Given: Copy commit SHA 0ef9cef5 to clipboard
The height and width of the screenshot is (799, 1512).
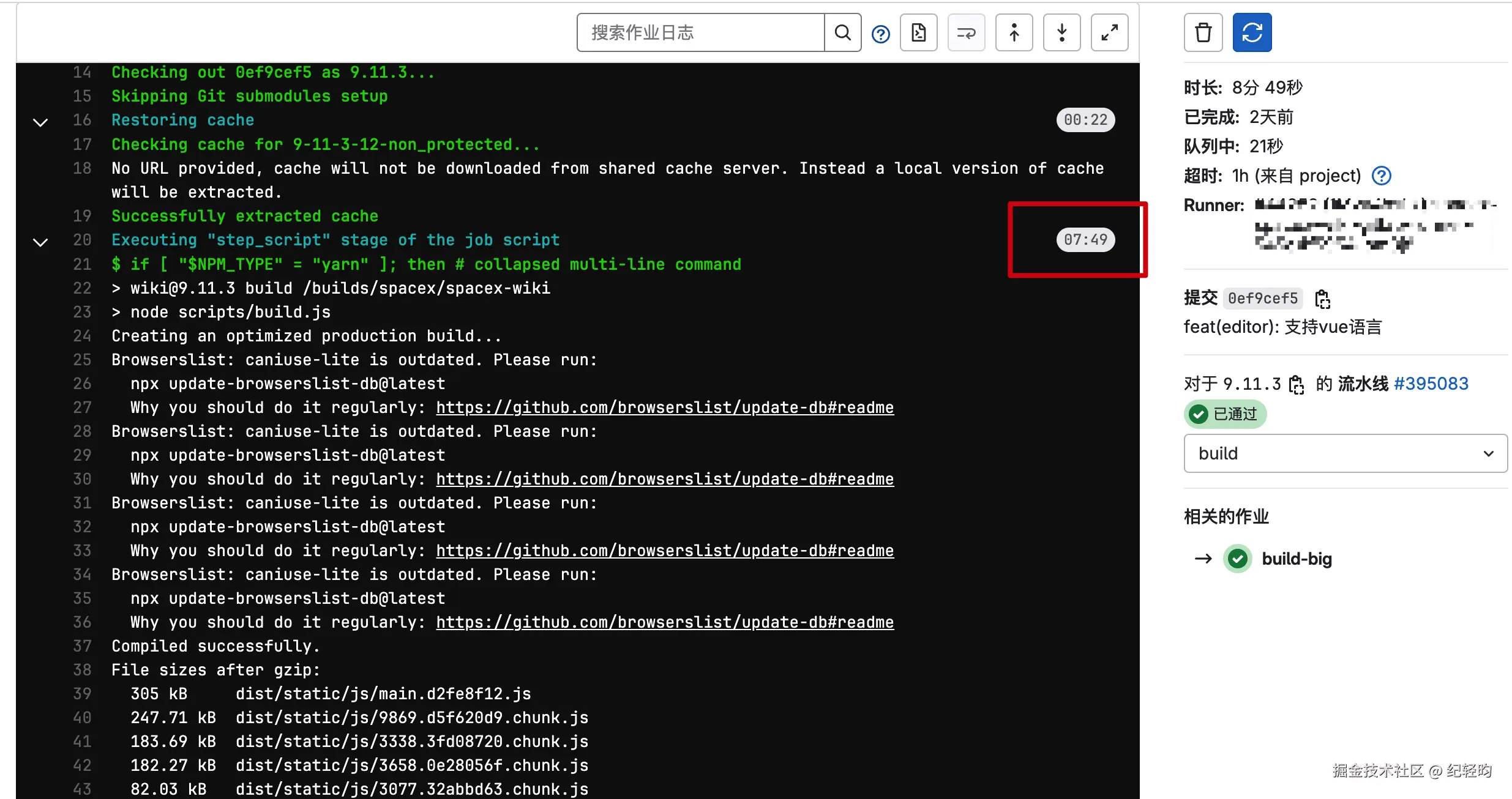Looking at the screenshot, I should click(1322, 299).
